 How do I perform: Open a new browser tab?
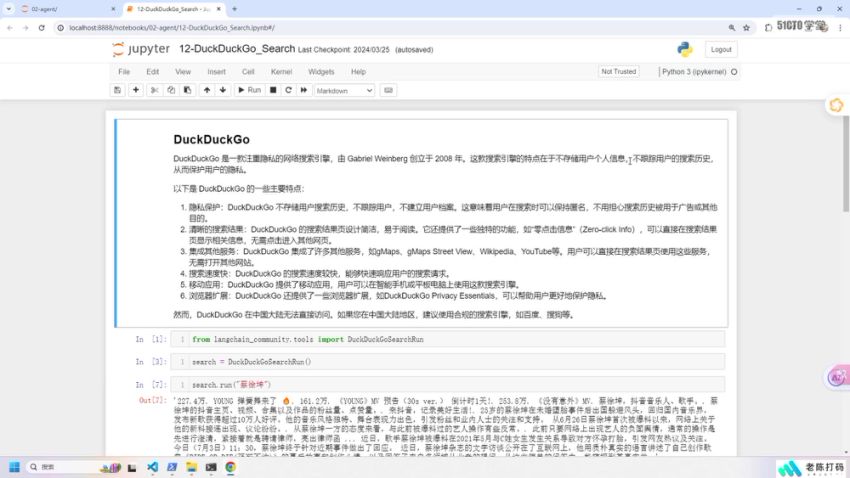234,9
